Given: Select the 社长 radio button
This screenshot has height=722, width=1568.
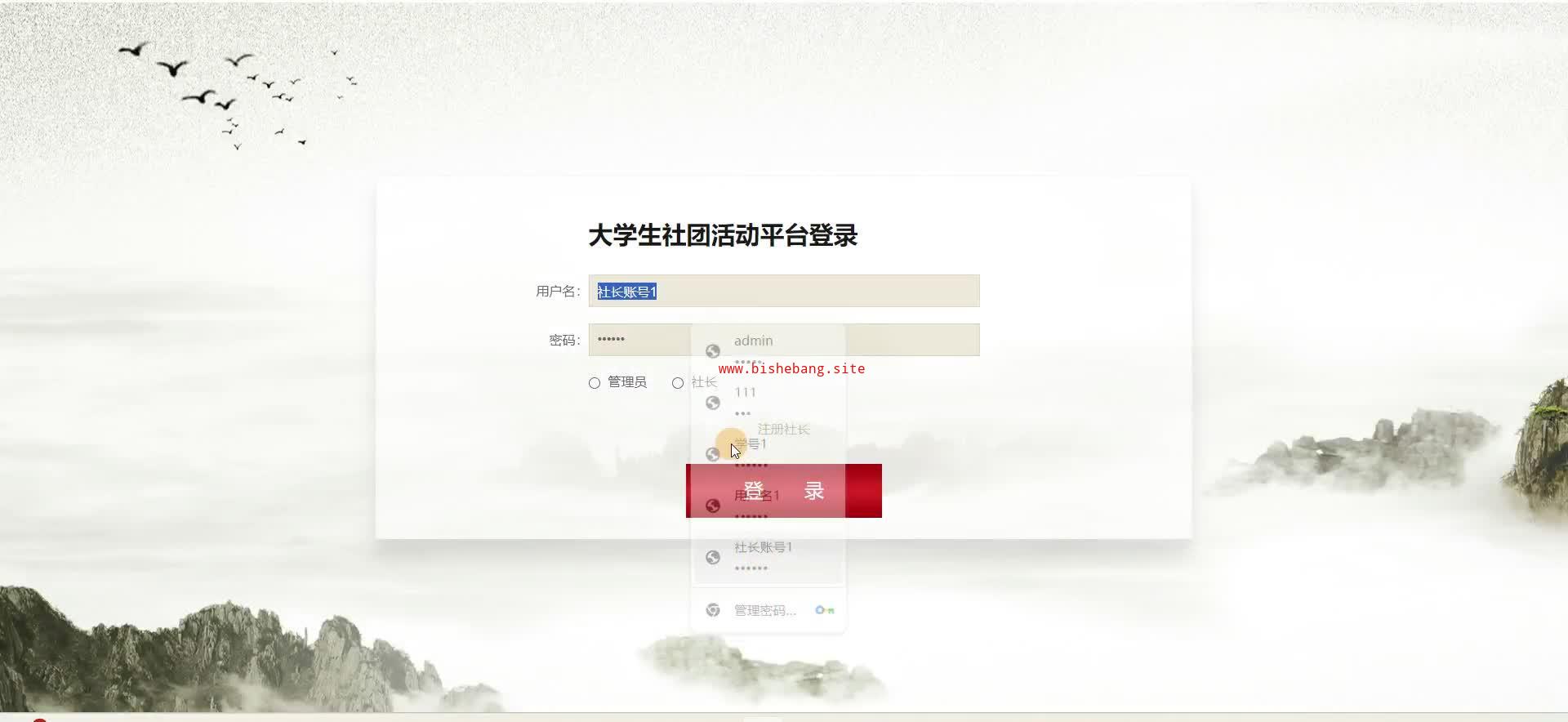Looking at the screenshot, I should (678, 383).
